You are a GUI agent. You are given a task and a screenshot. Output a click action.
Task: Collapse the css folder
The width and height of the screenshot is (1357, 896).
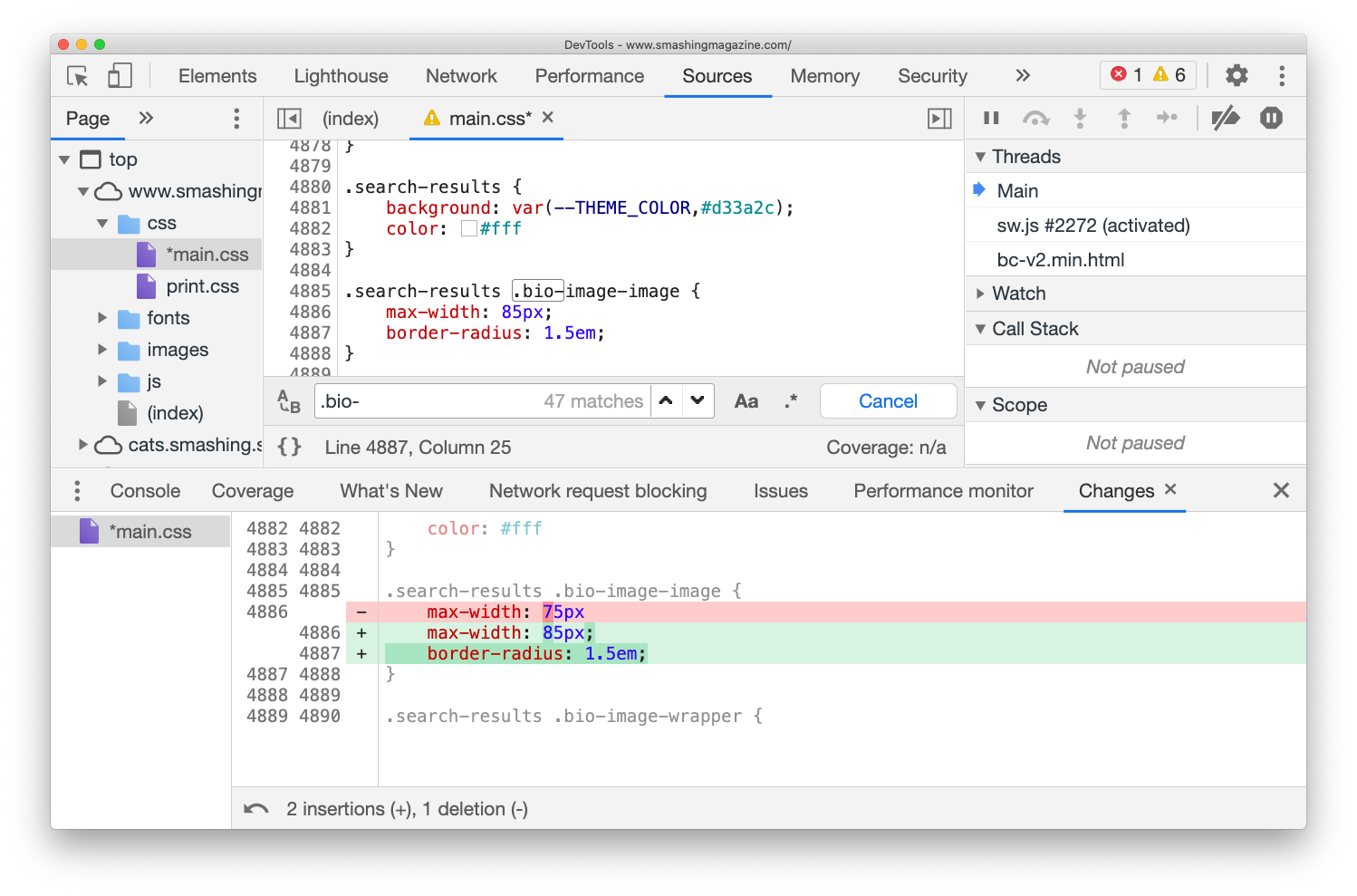point(102,223)
